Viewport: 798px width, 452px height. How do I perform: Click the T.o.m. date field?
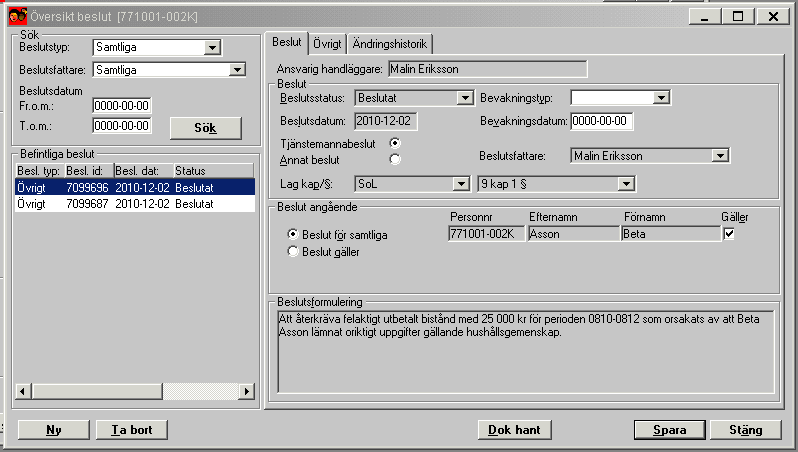point(122,125)
